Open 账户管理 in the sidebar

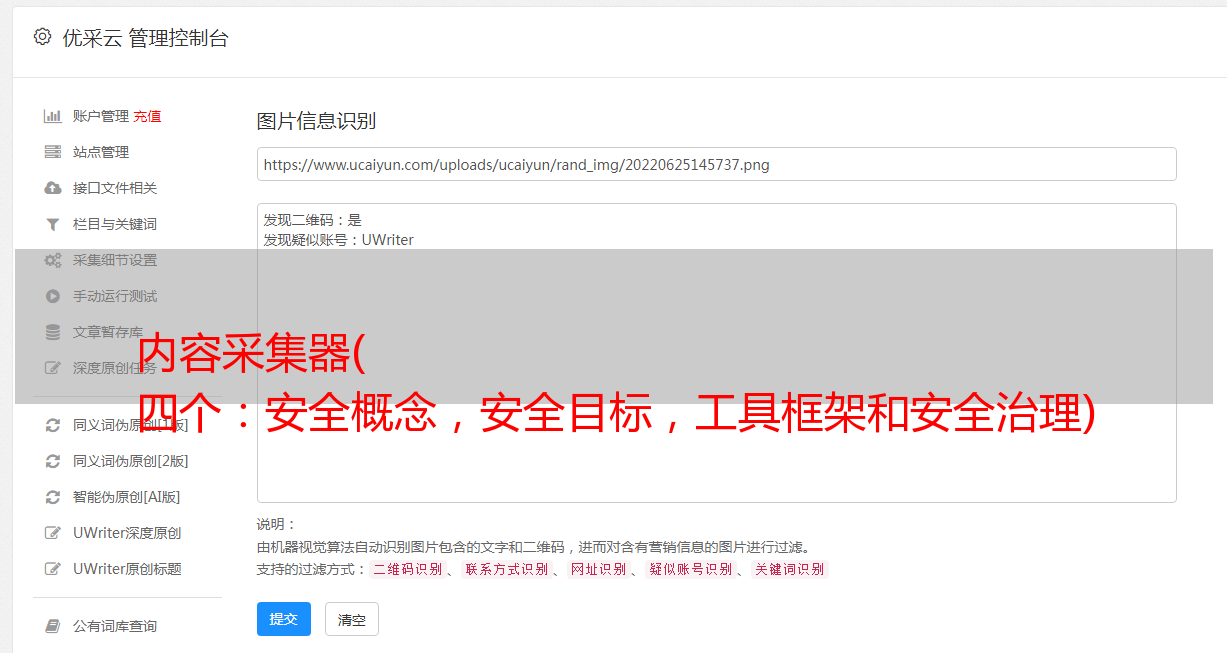[x=101, y=116]
